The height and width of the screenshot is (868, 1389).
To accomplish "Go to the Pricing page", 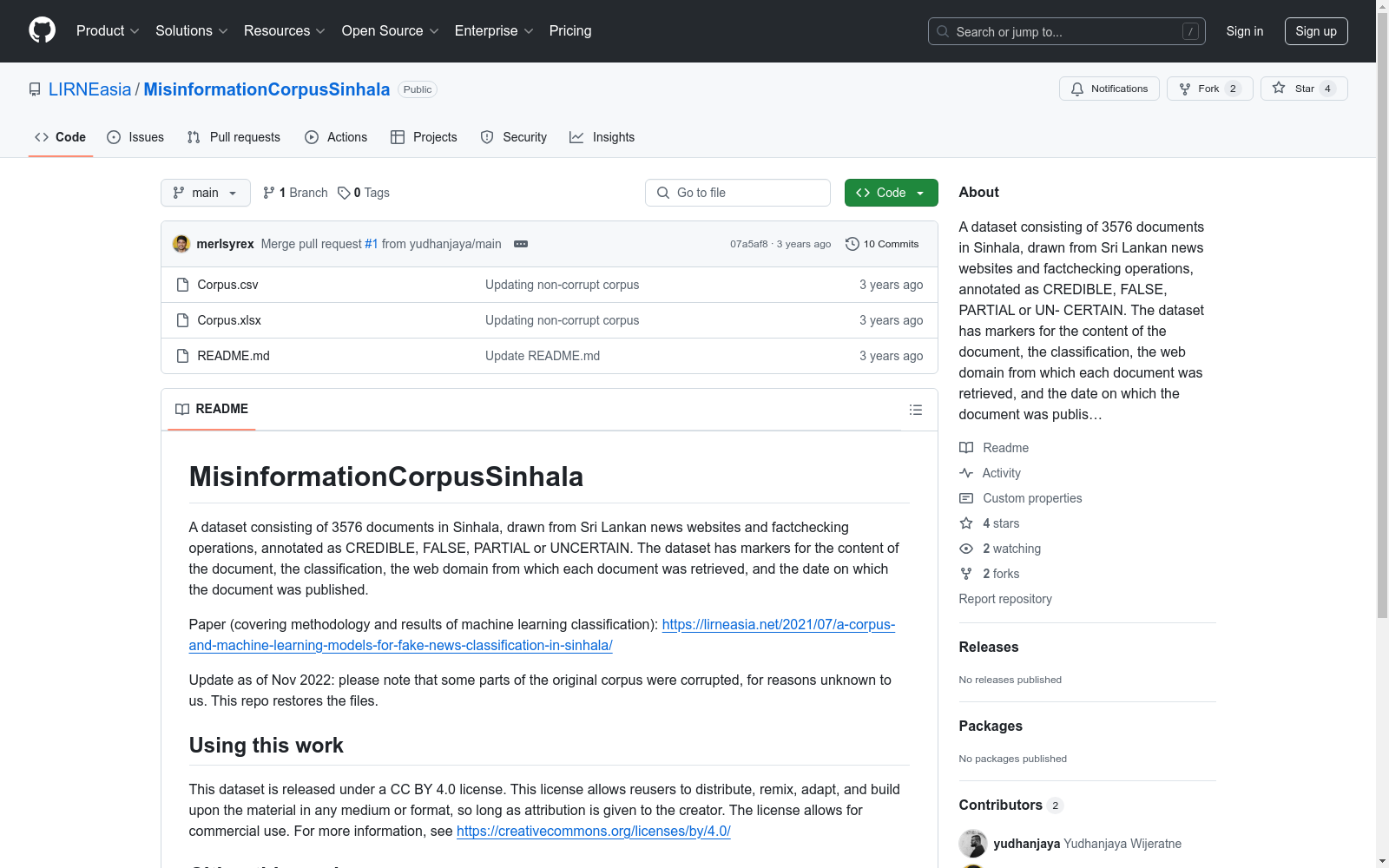I will pyautogui.click(x=570, y=31).
